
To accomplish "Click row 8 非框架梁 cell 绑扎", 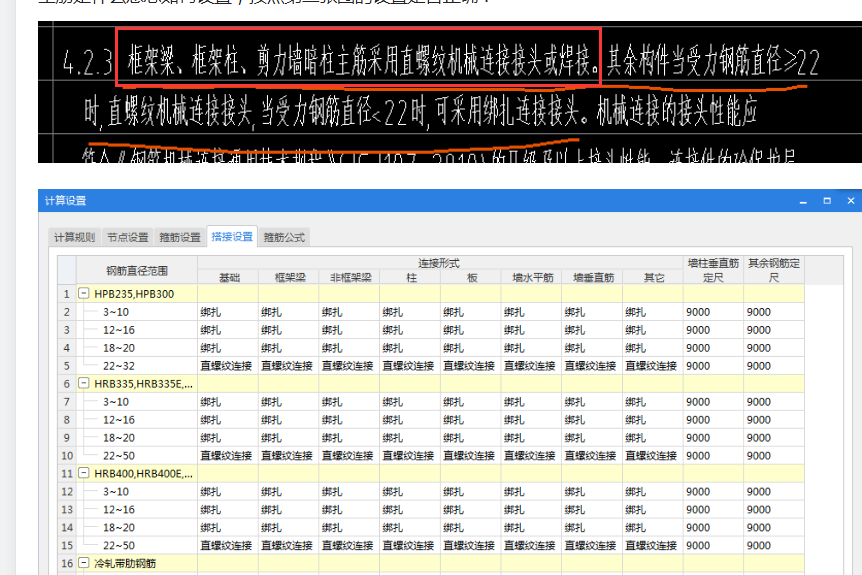I will click(x=350, y=419).
